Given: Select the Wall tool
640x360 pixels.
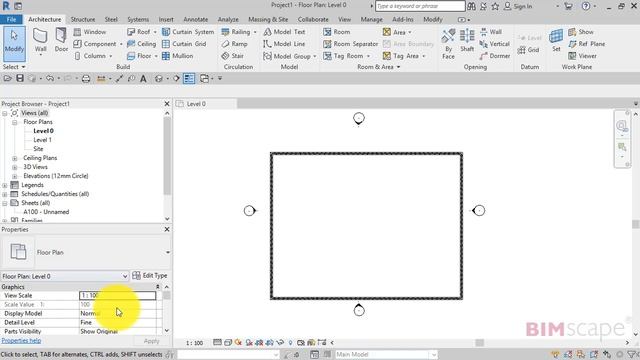Looking at the screenshot, I should tap(40, 40).
